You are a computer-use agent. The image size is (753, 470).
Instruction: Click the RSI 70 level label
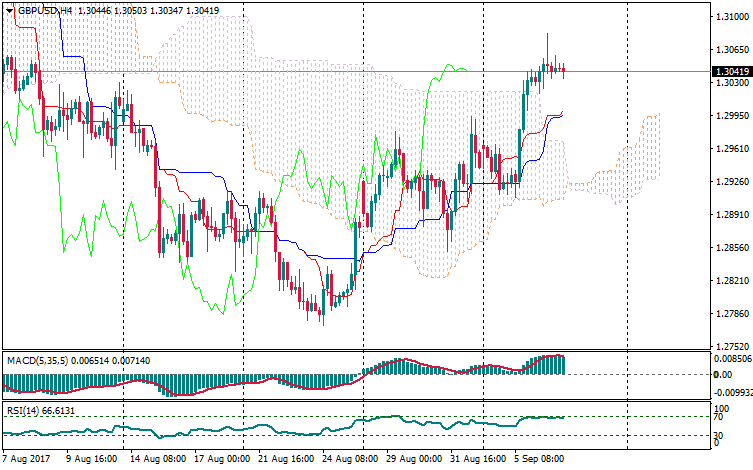click(x=719, y=417)
